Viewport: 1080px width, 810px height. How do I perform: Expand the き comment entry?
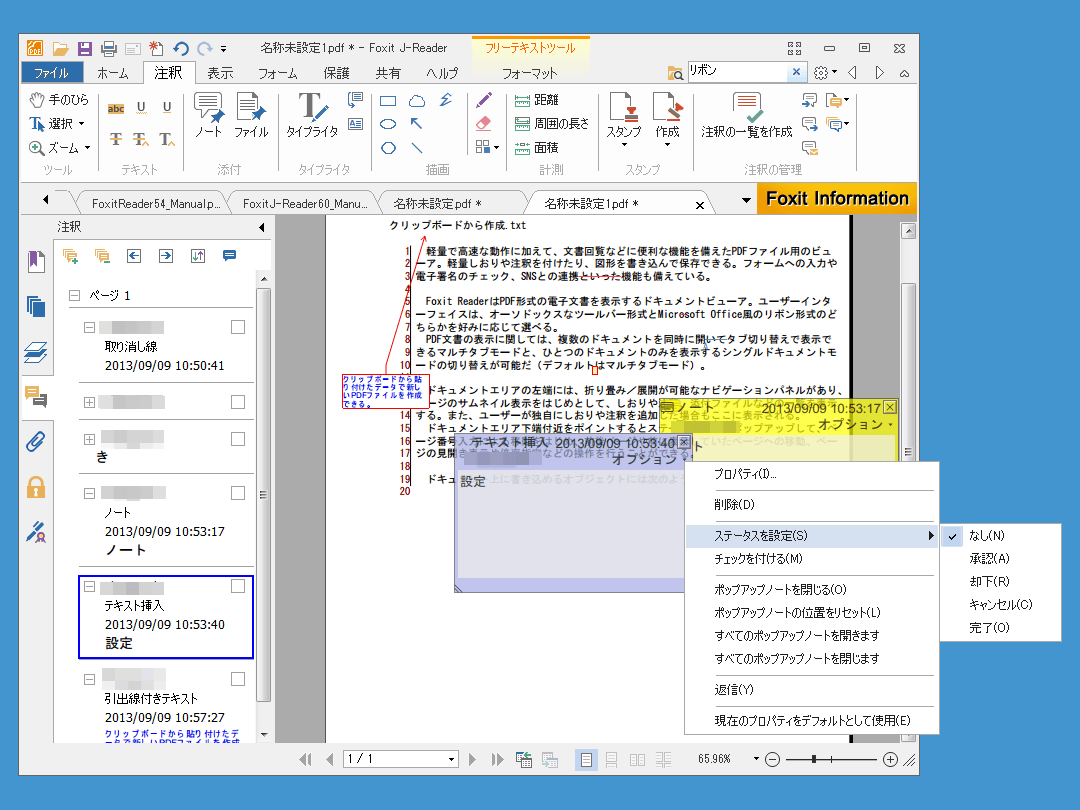coord(90,439)
